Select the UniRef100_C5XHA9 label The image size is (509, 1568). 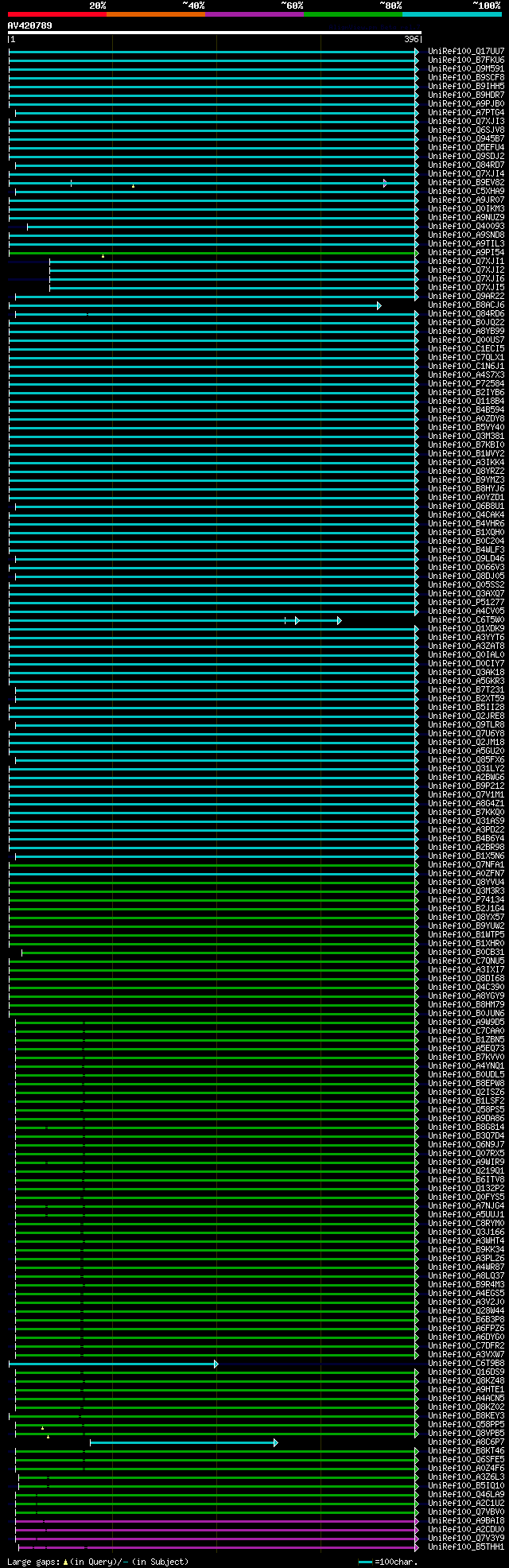coord(466,191)
